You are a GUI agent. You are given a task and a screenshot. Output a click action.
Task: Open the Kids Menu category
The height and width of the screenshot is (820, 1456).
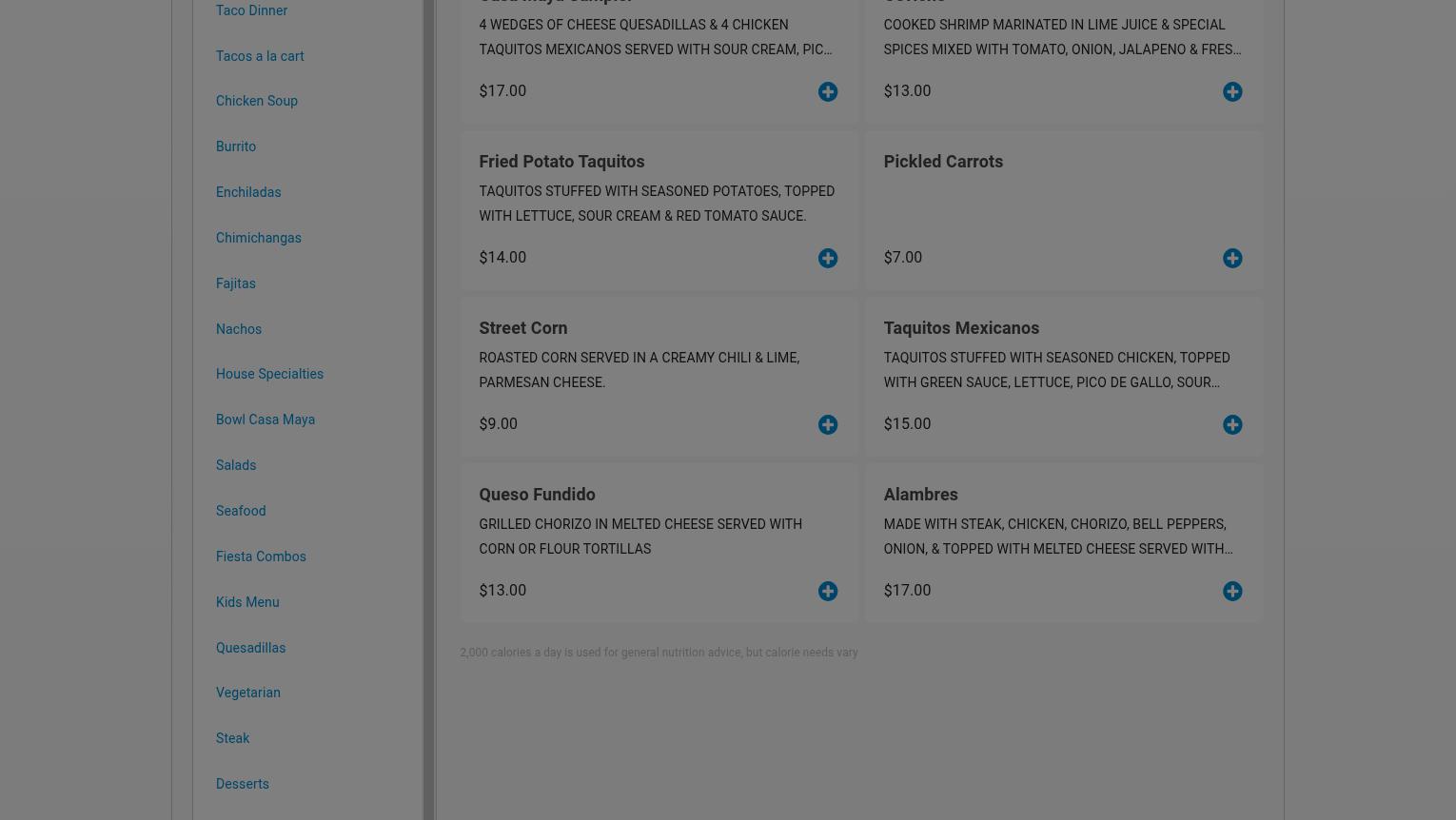[247, 602]
